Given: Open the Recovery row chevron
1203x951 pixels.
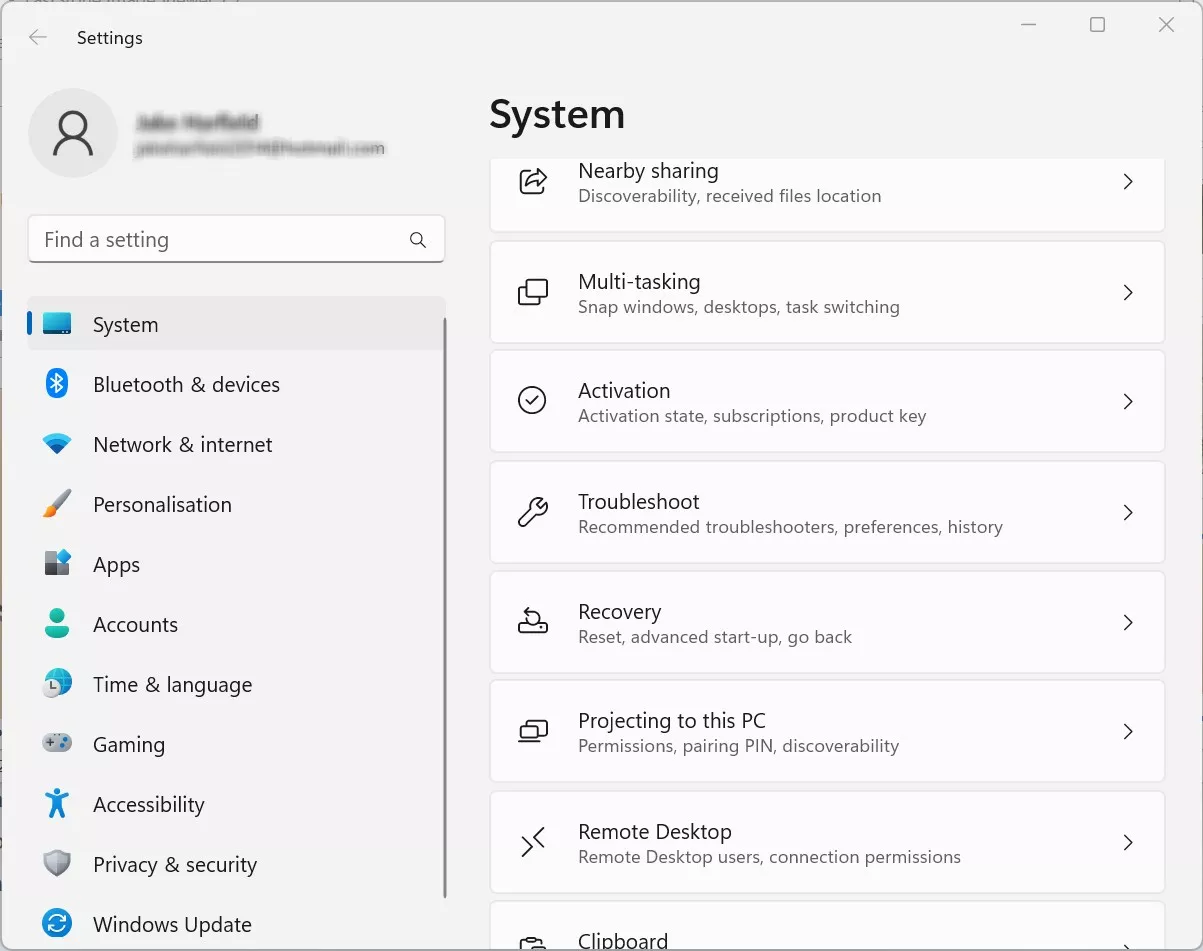Looking at the screenshot, I should coord(1128,622).
